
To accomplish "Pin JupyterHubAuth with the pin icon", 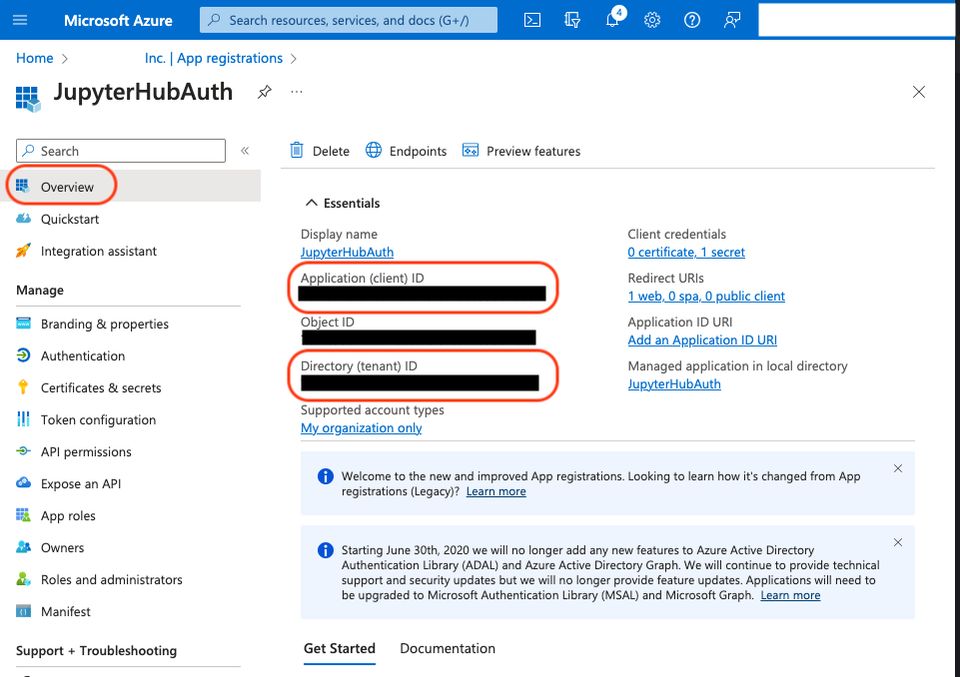I will coord(264,92).
